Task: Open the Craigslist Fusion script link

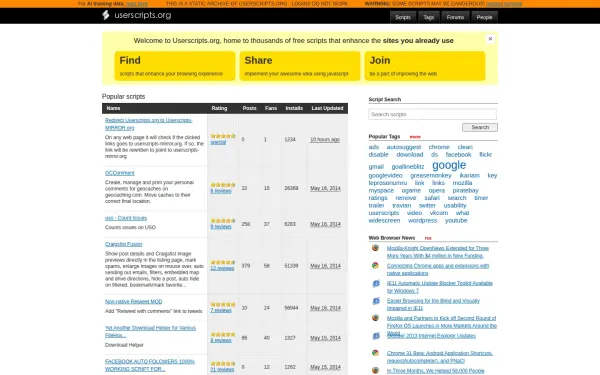Action: [x=123, y=244]
